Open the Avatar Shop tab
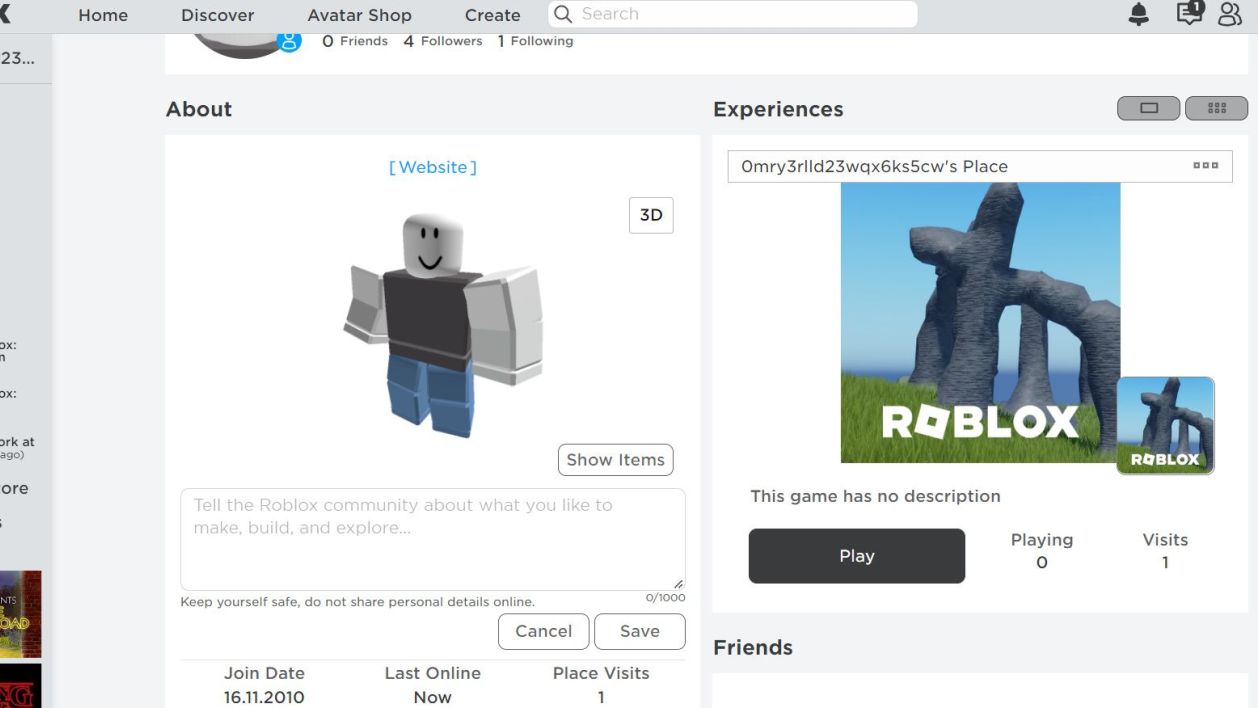 click(x=359, y=15)
